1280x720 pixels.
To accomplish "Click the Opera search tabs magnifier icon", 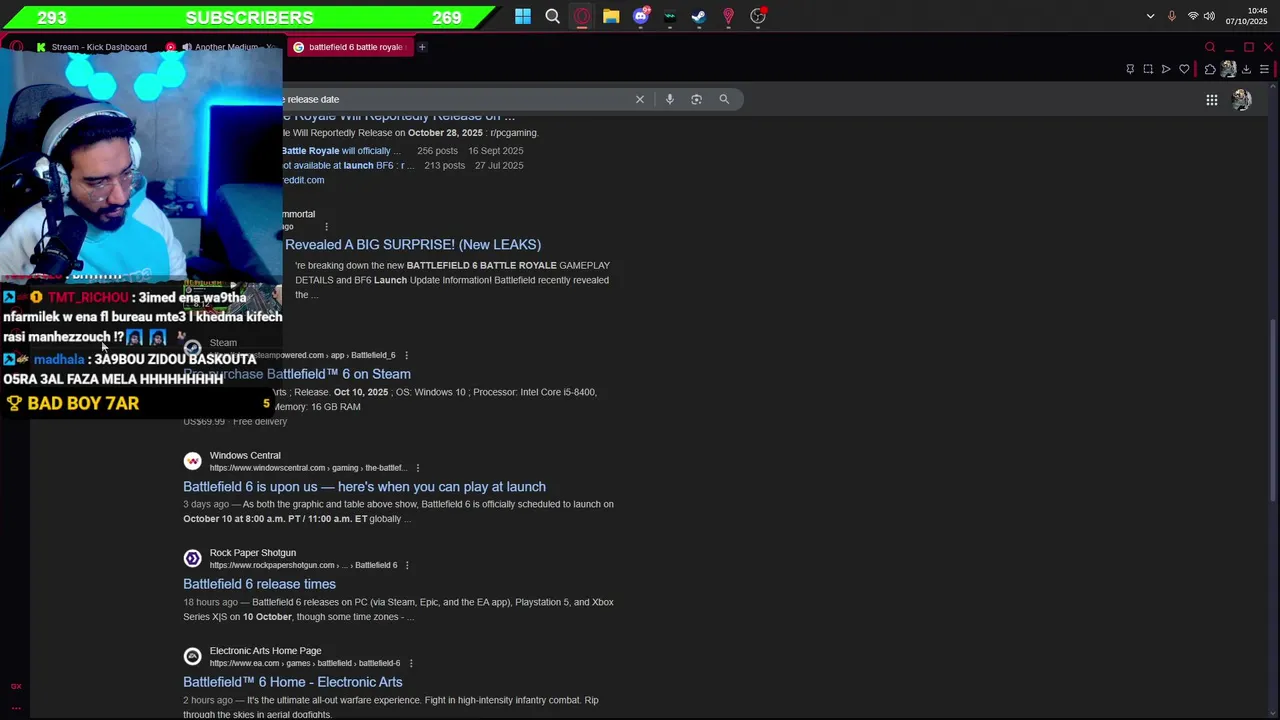I will [x=1210, y=47].
